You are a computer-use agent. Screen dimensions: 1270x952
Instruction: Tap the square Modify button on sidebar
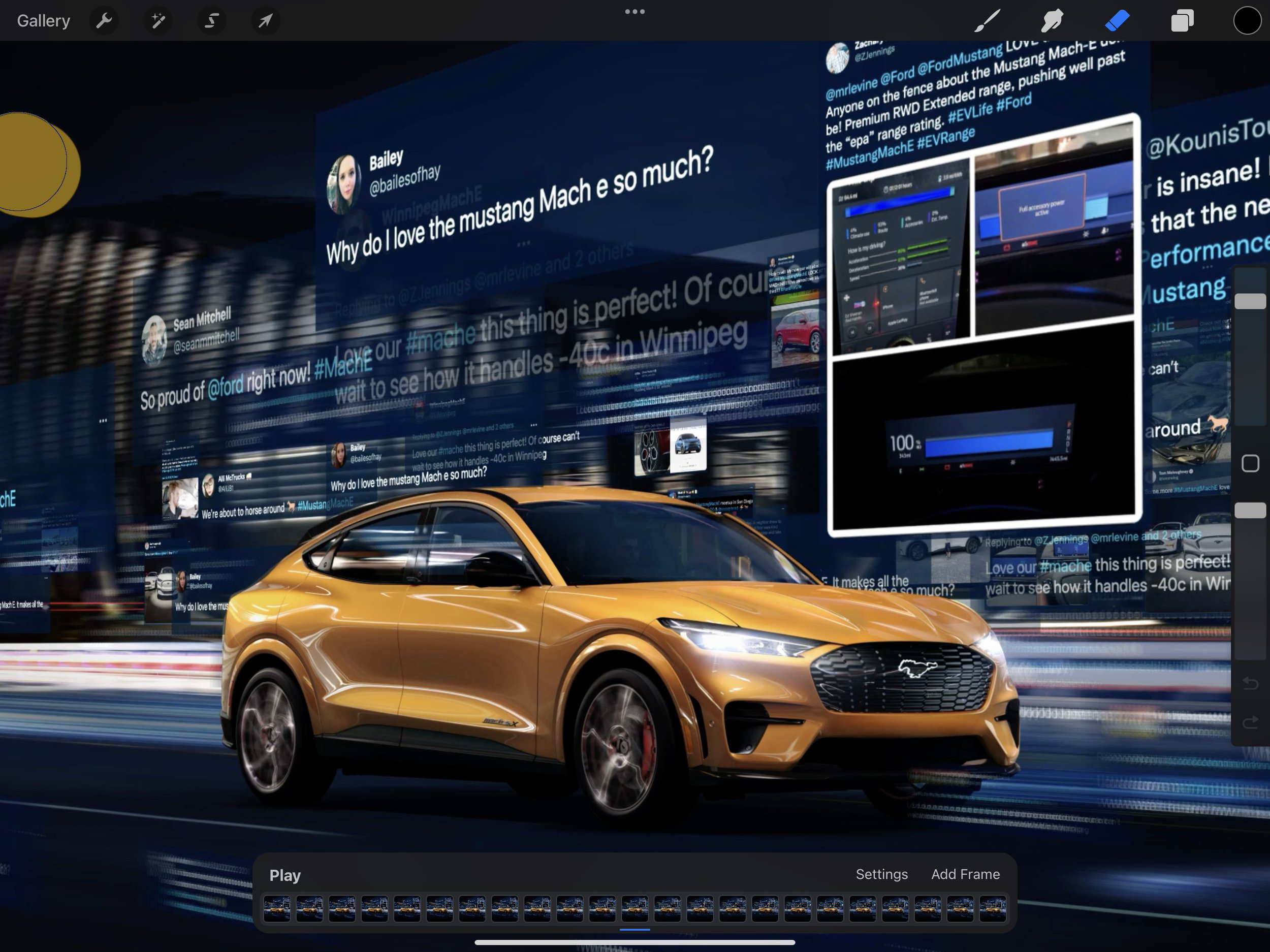click(x=1251, y=463)
